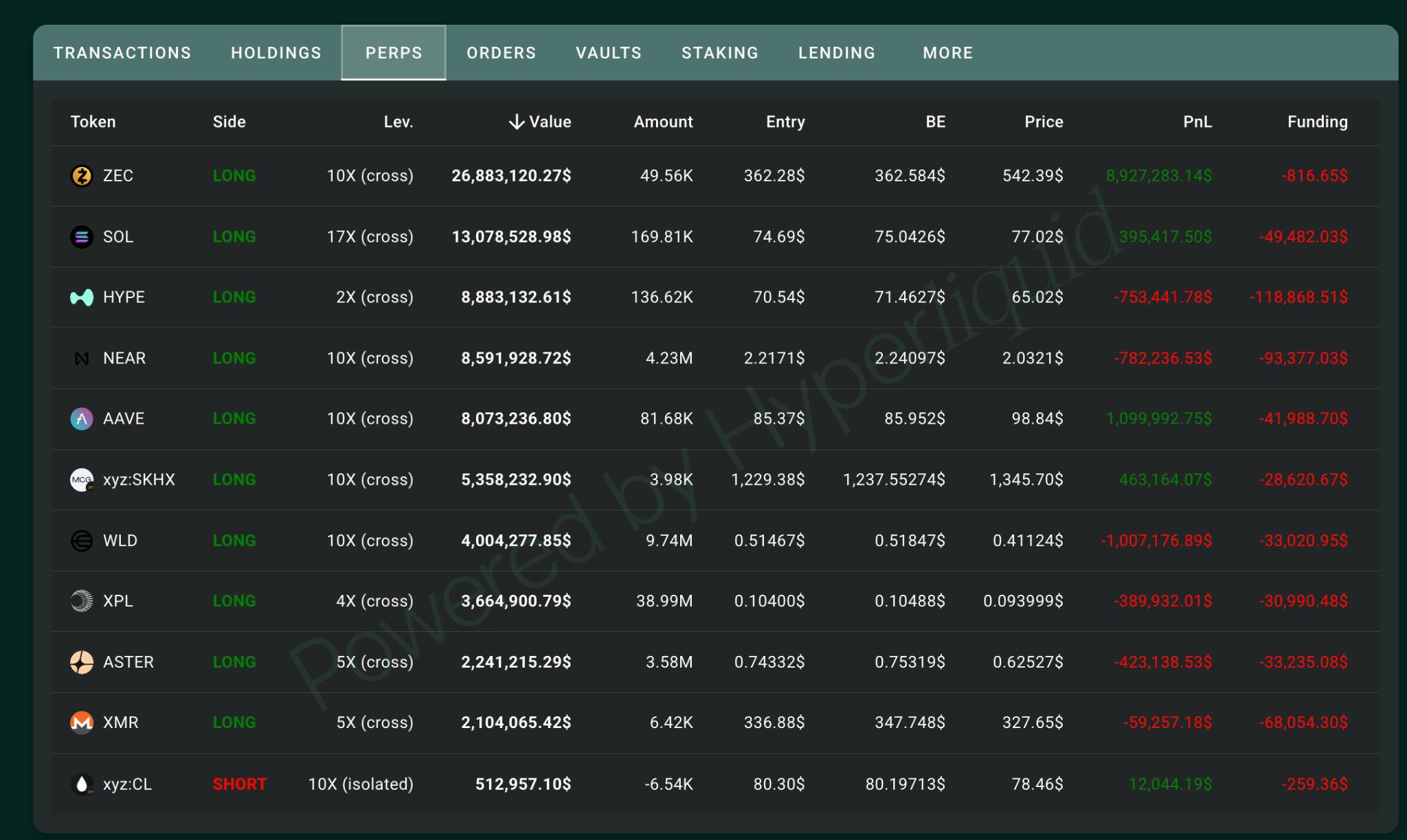Viewport: 1407px width, 840px height.
Task: Click the WLD token icon
Action: point(82,541)
